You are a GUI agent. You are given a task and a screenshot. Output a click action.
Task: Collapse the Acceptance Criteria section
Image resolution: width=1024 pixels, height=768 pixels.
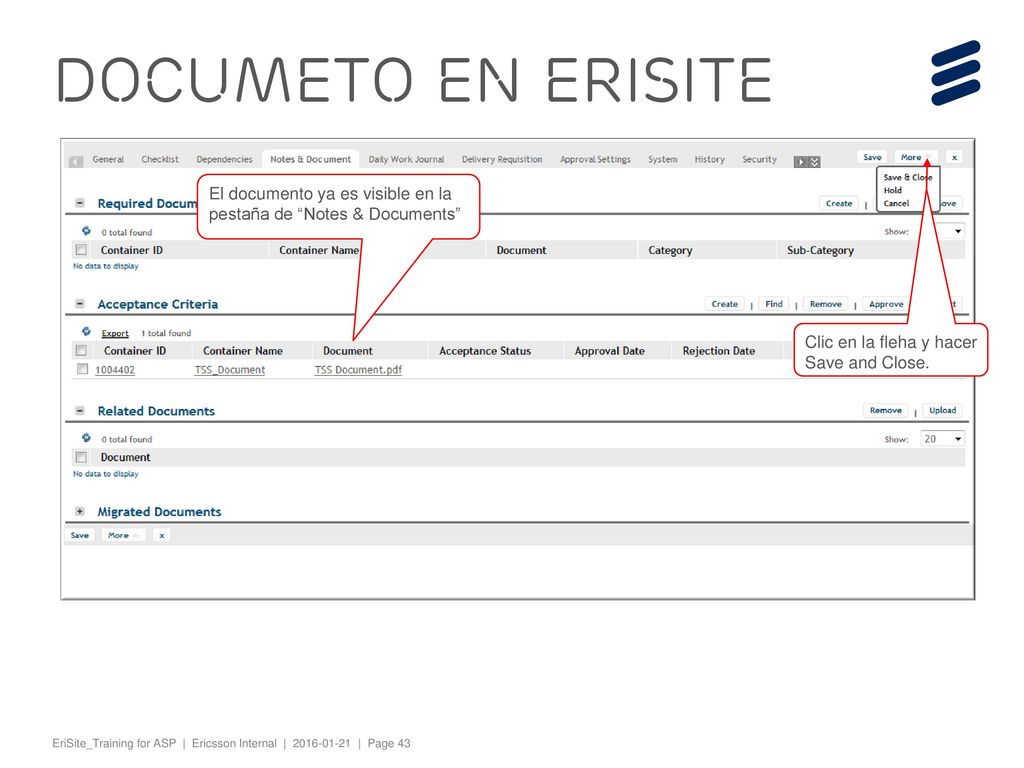[80, 304]
